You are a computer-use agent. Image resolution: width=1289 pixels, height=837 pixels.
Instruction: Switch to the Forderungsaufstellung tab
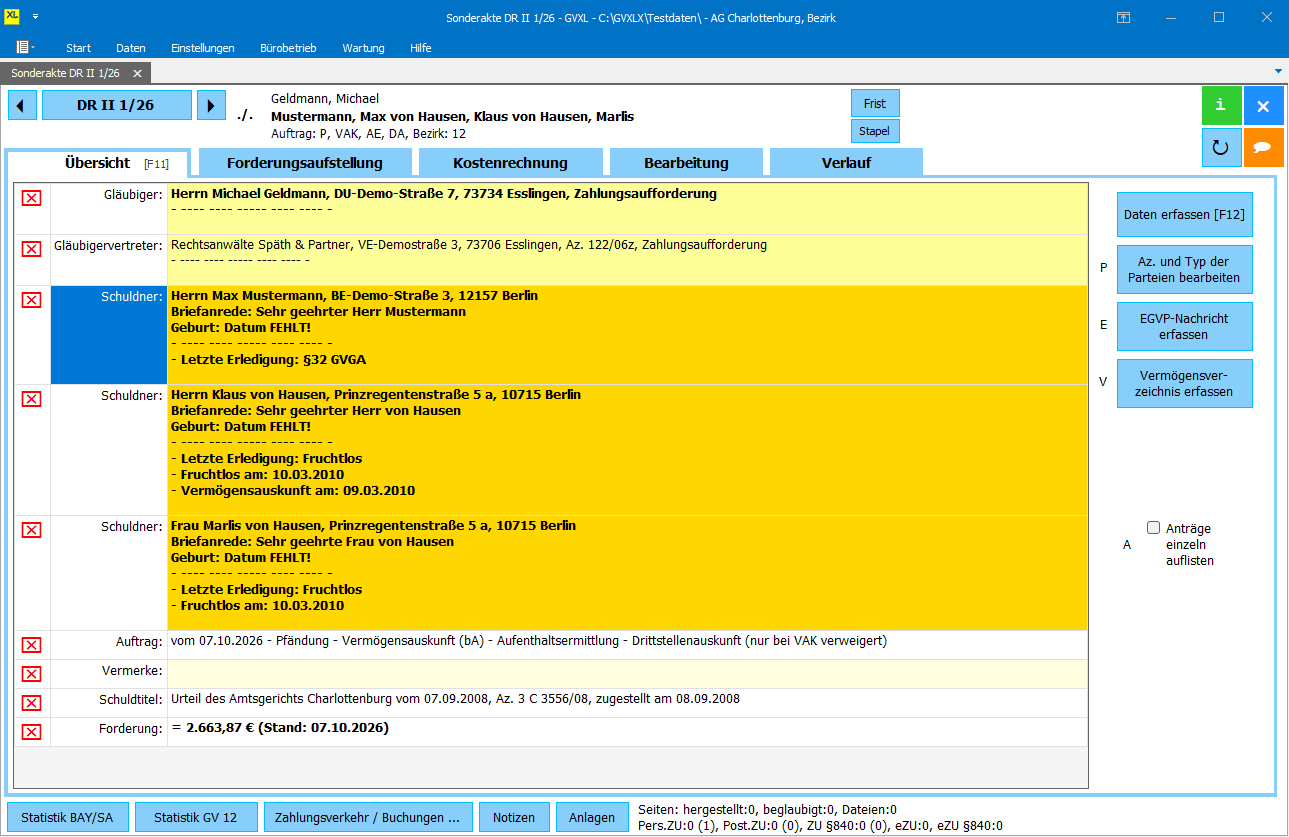(305, 163)
